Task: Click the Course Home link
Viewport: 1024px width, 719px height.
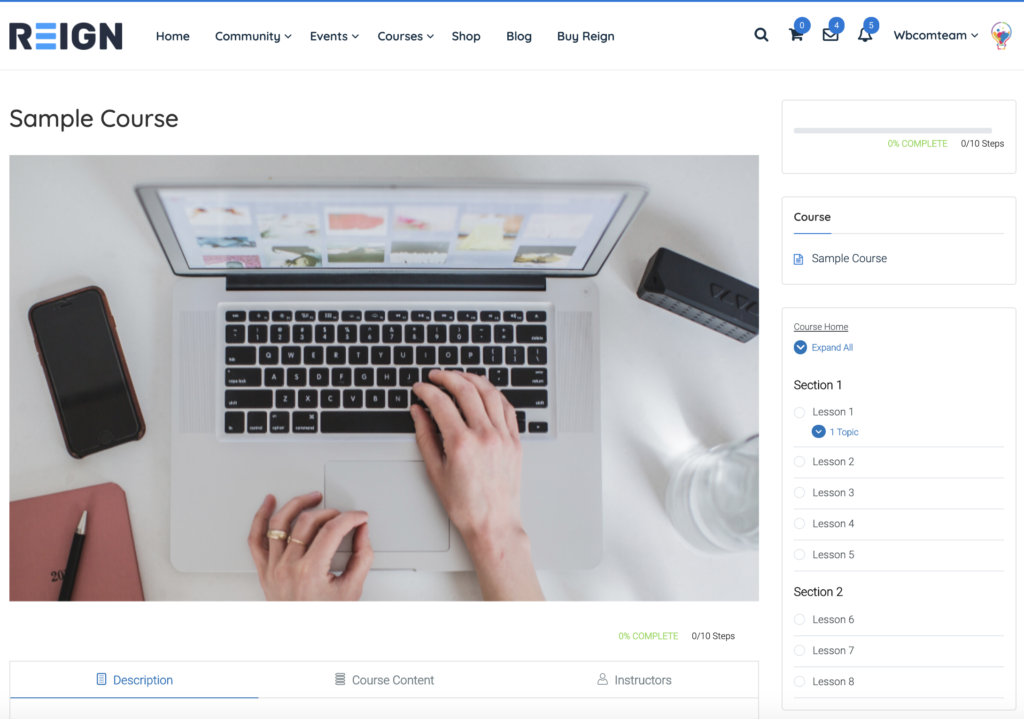Action: 821,327
